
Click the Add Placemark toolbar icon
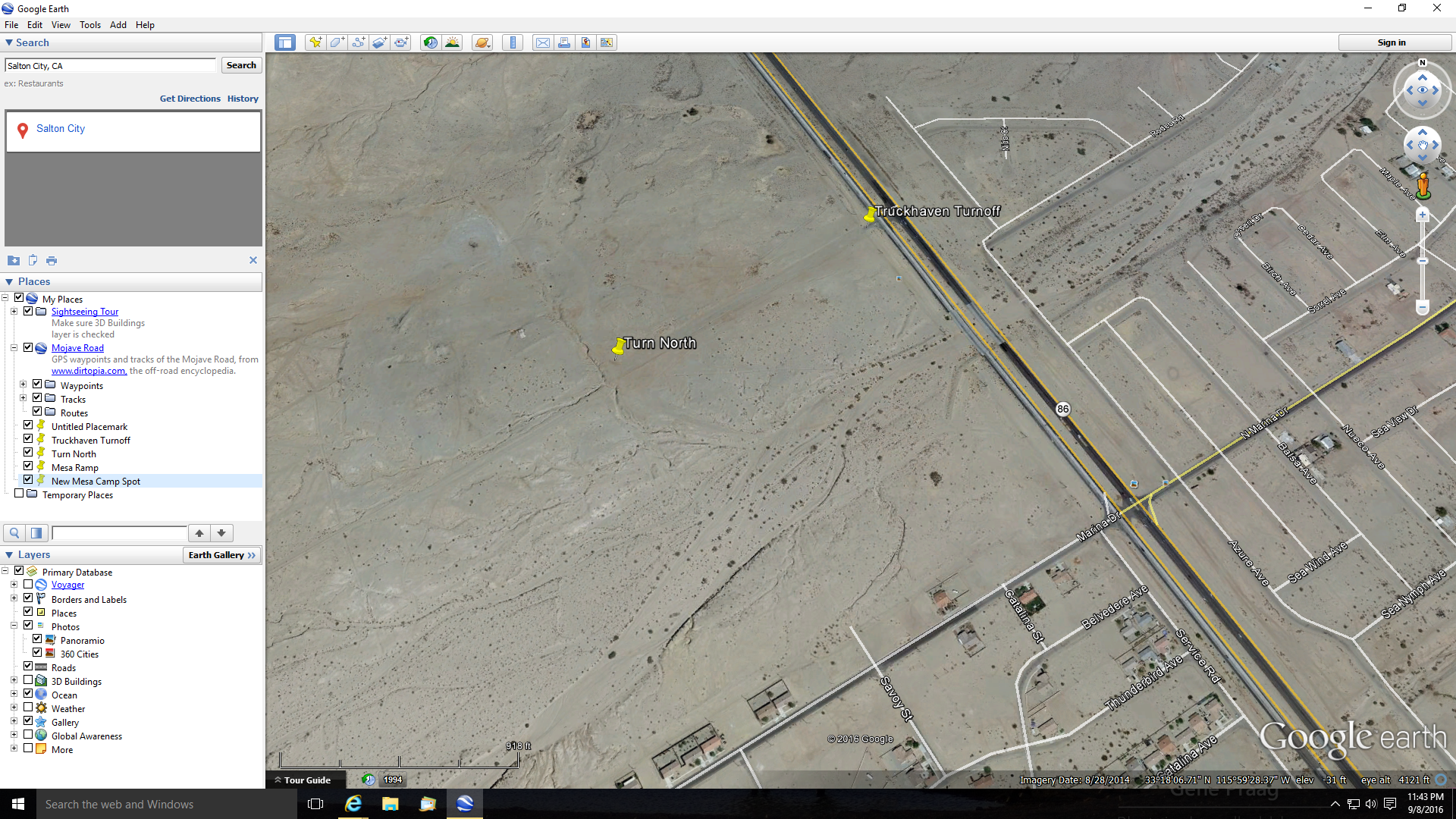click(315, 42)
